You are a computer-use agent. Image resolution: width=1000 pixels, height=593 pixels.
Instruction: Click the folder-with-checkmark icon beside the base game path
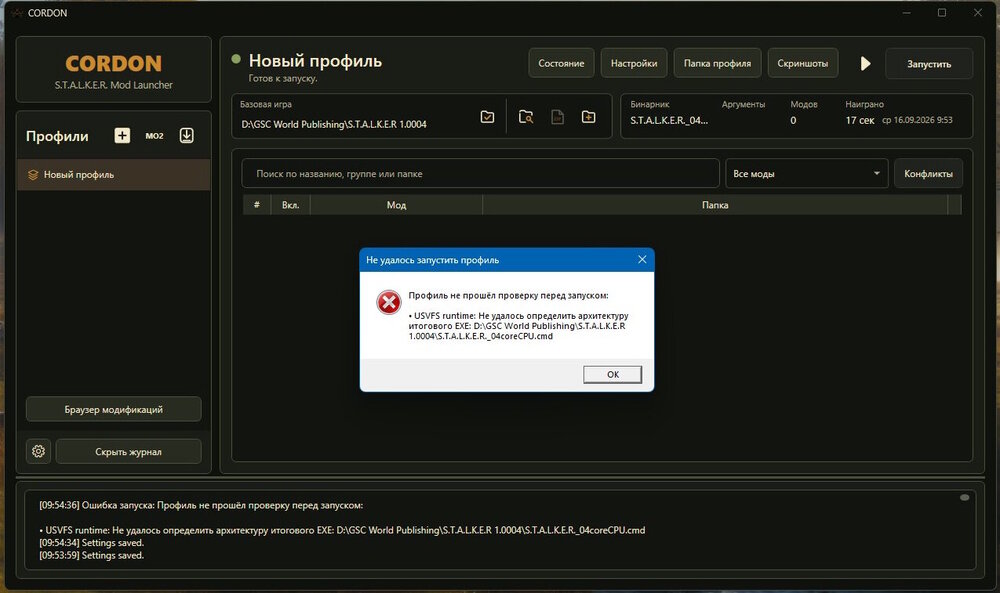click(x=487, y=117)
